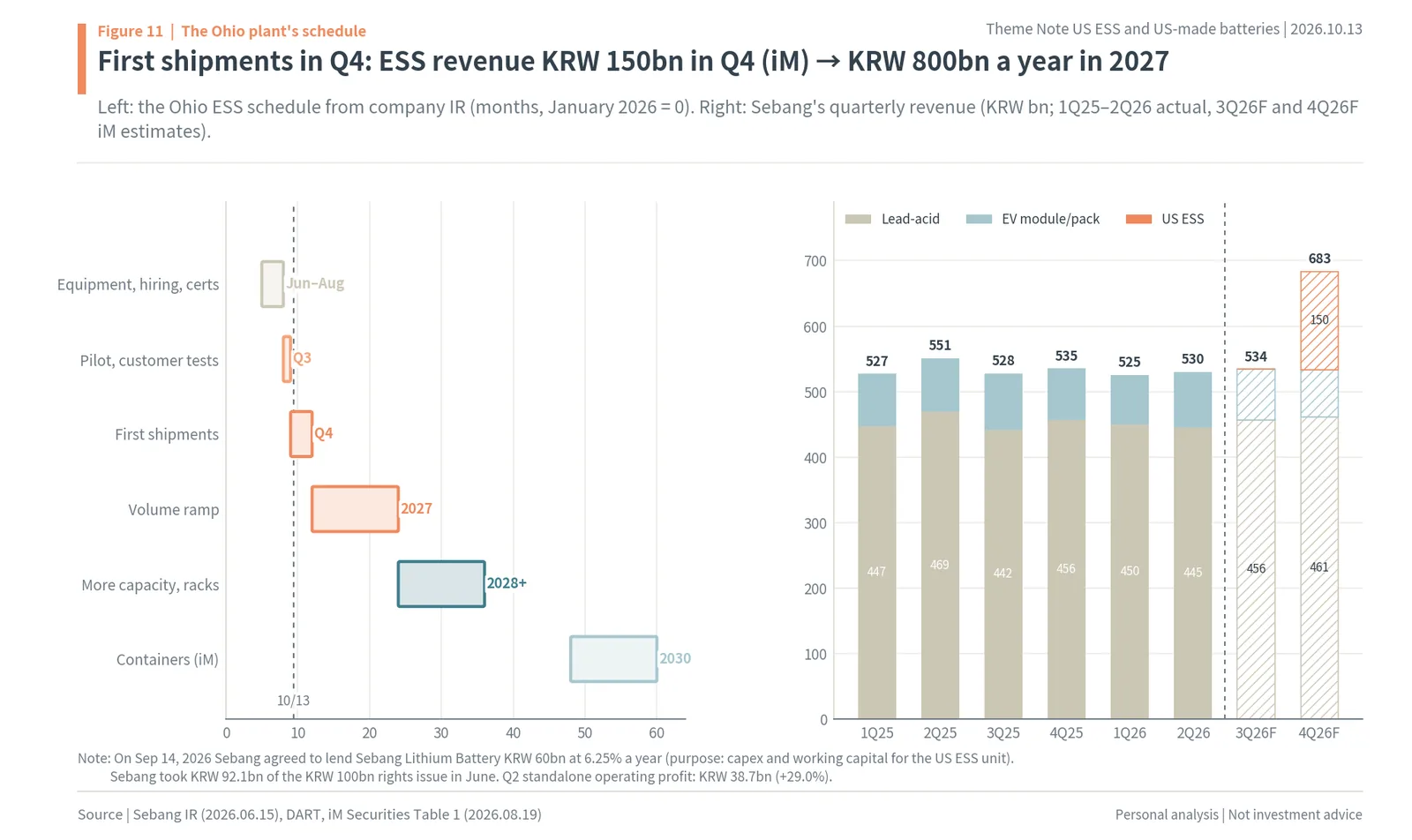Screen dimensions: 1412x840
Task: Click the '2030' bar annotation
Action: coord(675,658)
